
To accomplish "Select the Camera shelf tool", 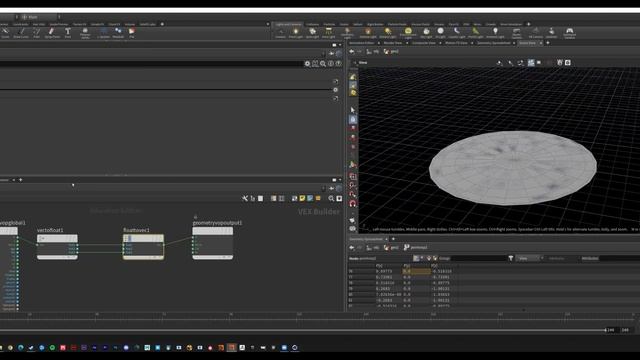I will (280, 33).
